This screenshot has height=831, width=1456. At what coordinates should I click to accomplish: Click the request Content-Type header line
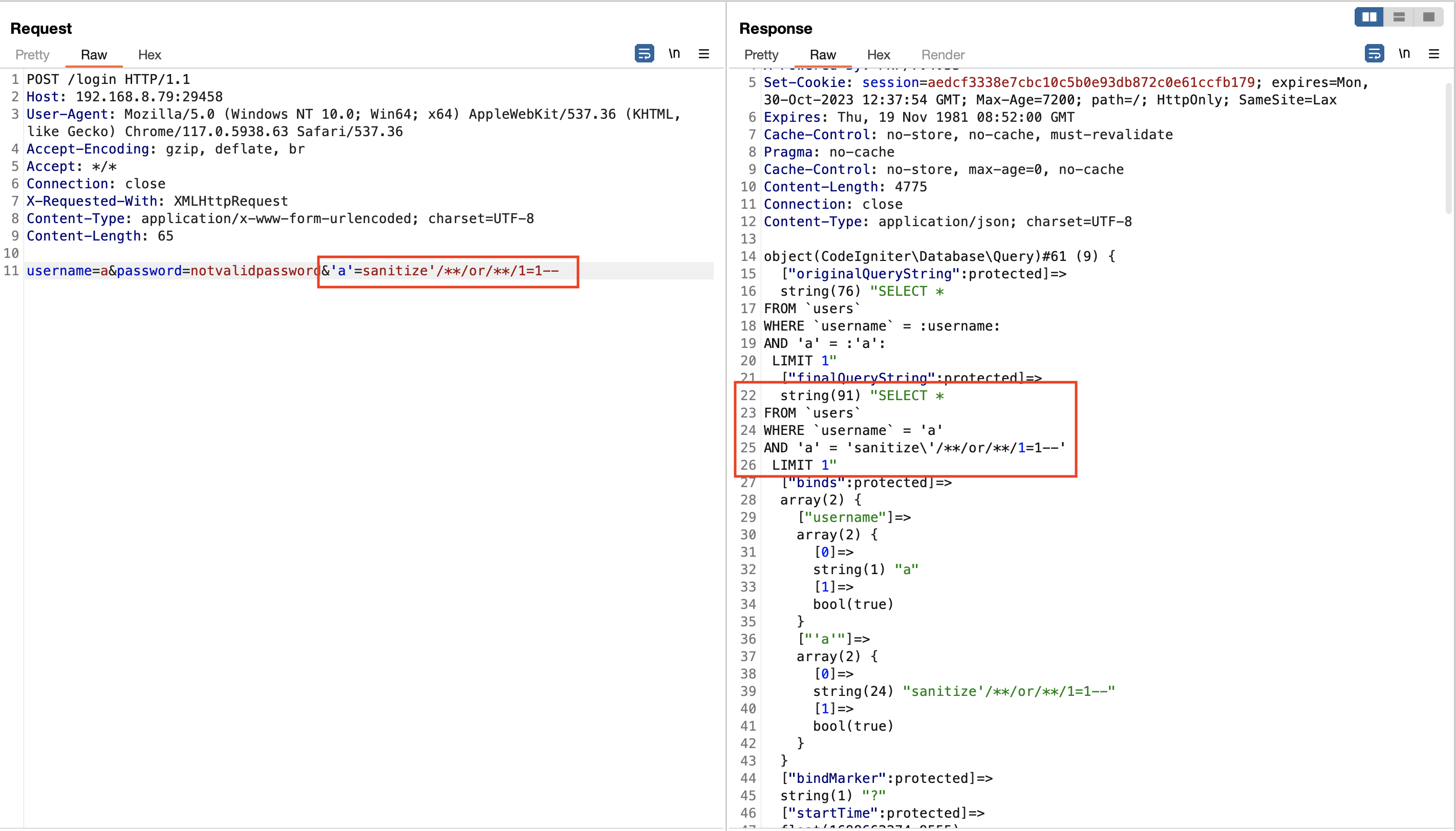tap(280, 218)
